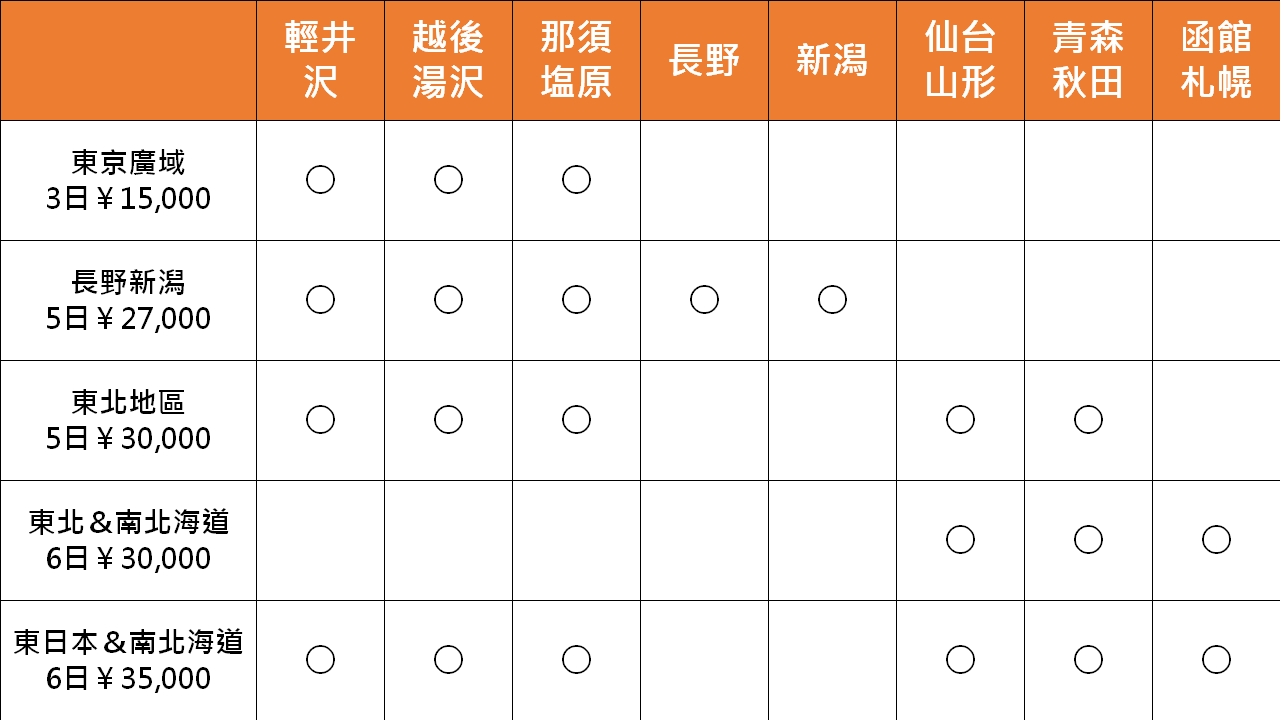
Task: Click the circle for 東京廣域 under 輕井沢
Action: [x=320, y=180]
